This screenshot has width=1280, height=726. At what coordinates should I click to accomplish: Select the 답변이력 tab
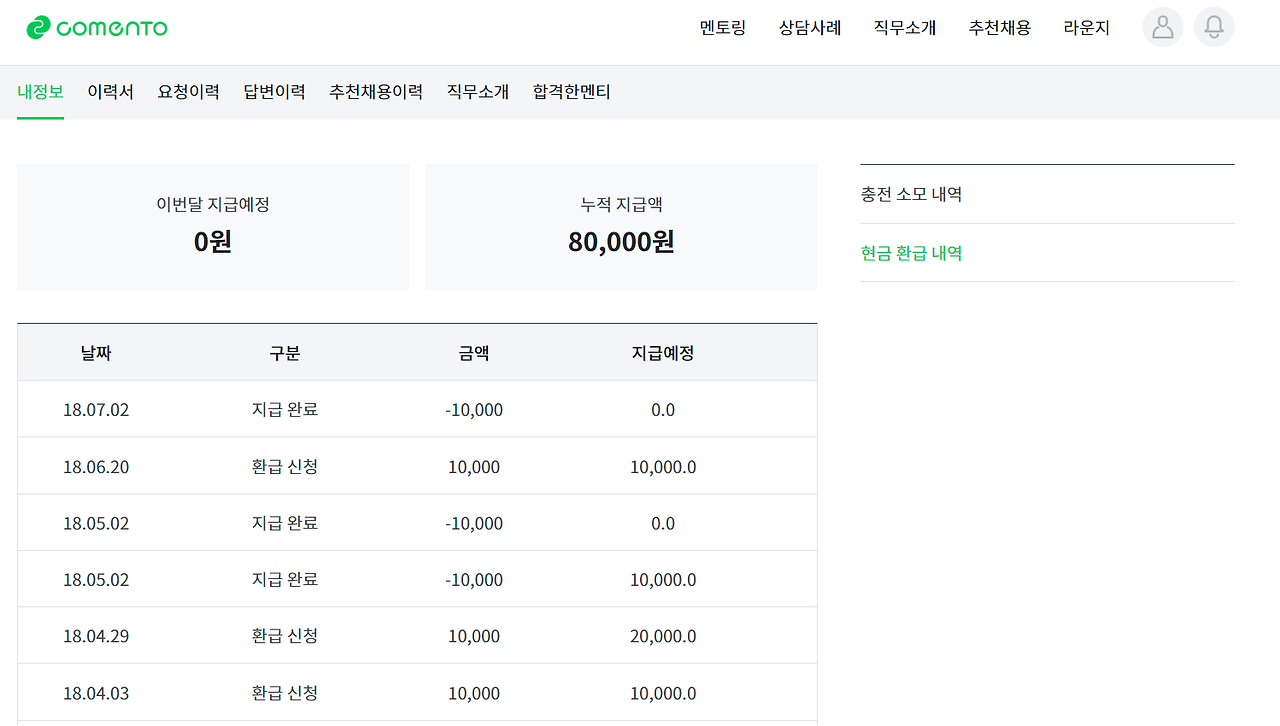point(274,92)
